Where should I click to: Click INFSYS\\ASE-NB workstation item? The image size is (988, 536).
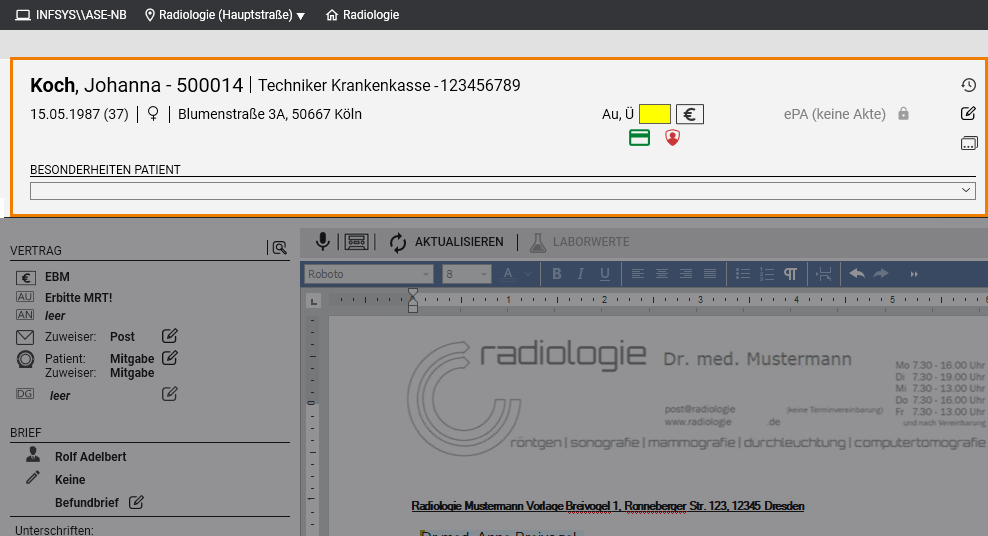point(70,15)
